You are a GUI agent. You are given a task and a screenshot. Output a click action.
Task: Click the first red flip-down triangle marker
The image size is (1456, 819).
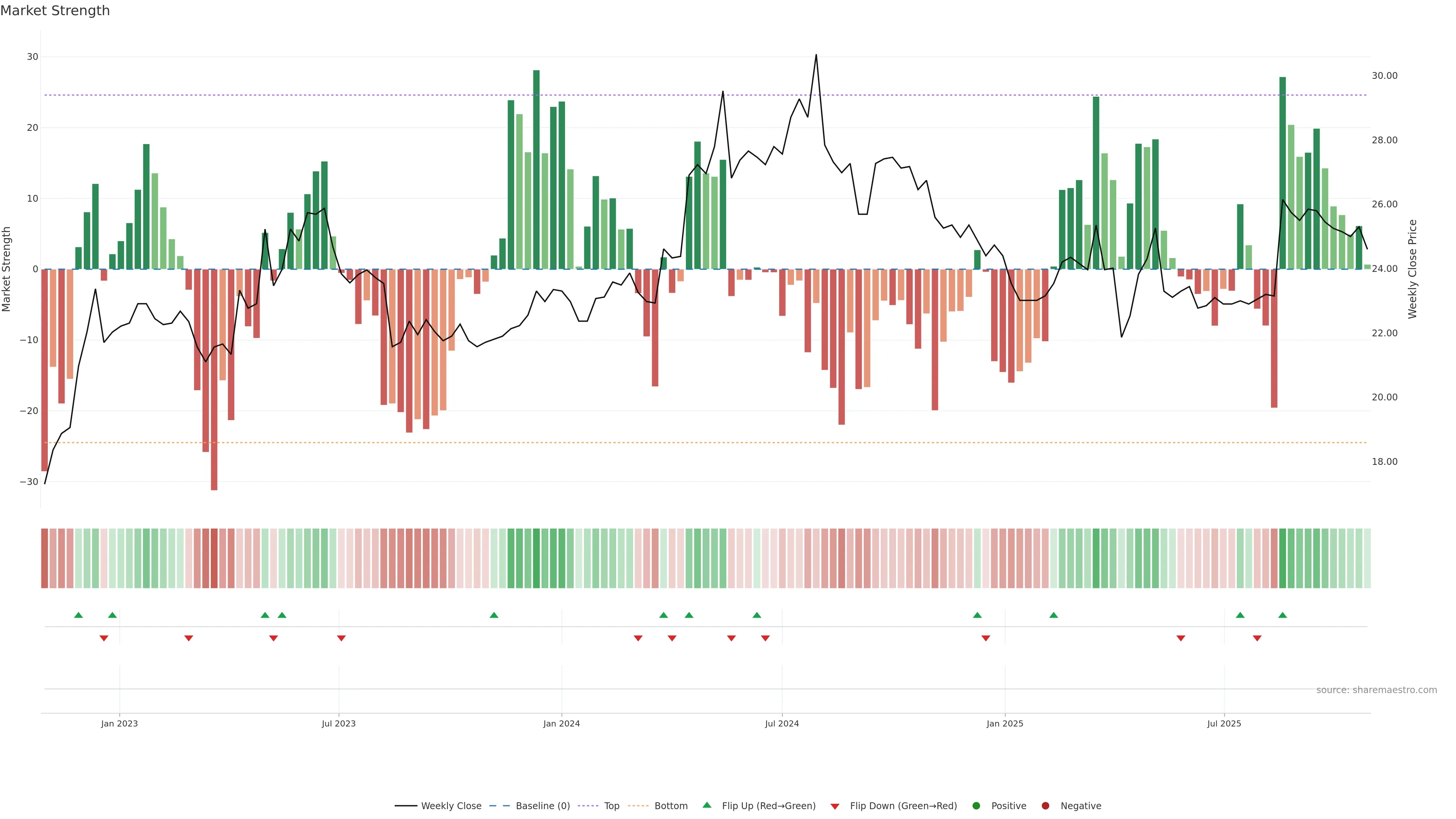point(104,638)
